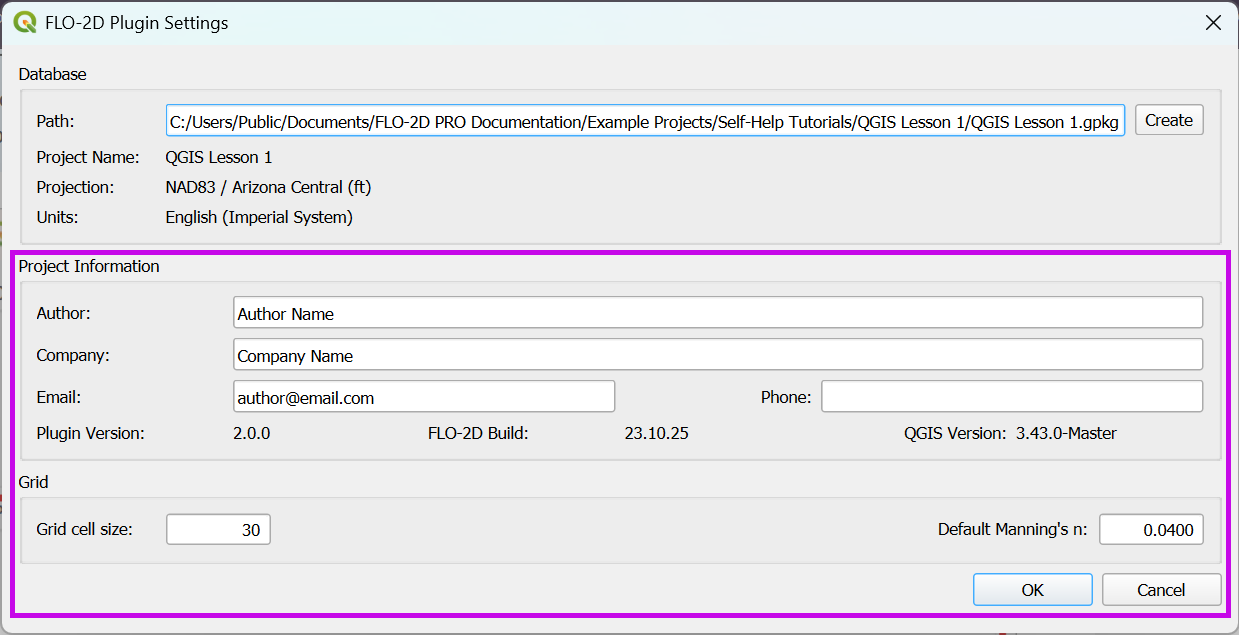Click the Project Information group heading
Image resolution: width=1239 pixels, height=635 pixels.
pyautogui.click(x=89, y=266)
